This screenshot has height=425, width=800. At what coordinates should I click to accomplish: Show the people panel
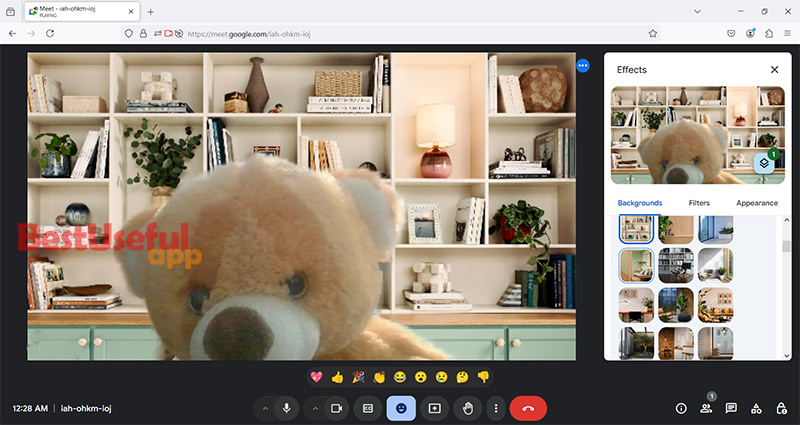706,408
